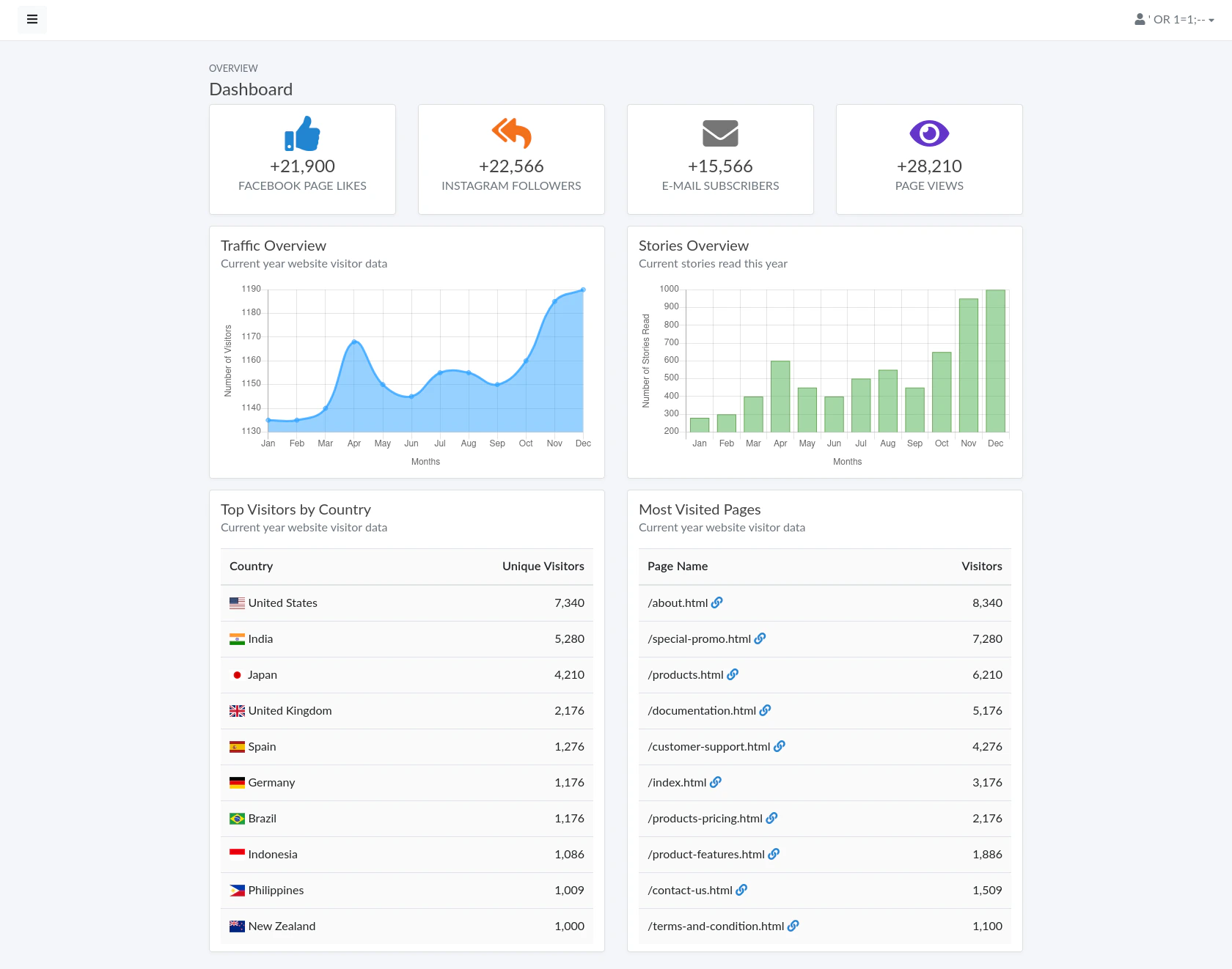Viewport: 1232px width, 969px height.
Task: Select the December bar in Stories chart
Action: tap(995, 361)
